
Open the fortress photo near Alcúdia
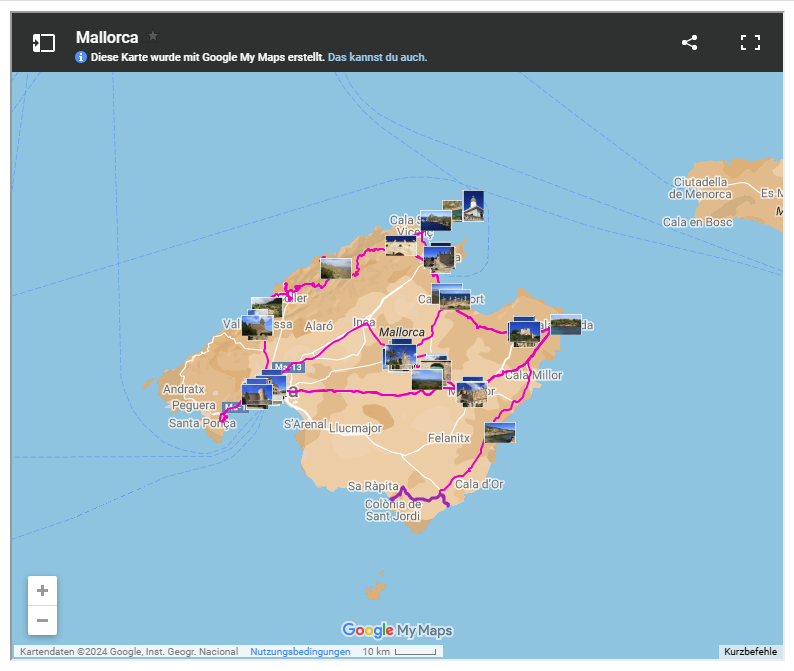439,259
